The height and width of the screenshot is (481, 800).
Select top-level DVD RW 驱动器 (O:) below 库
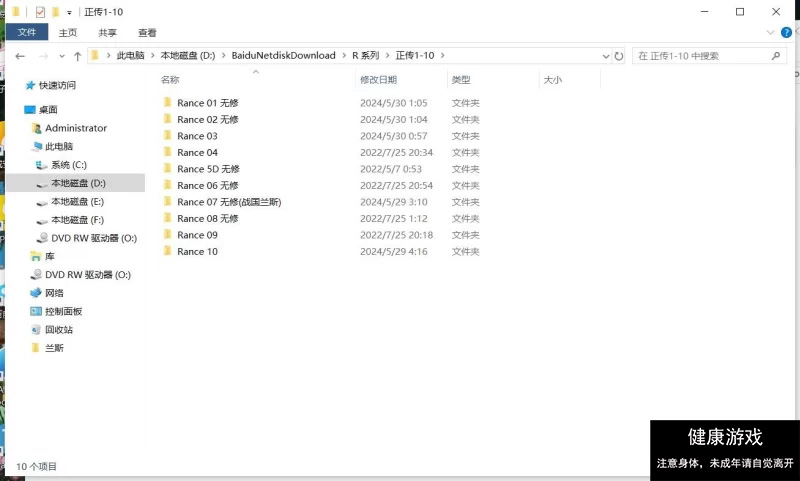(88, 275)
